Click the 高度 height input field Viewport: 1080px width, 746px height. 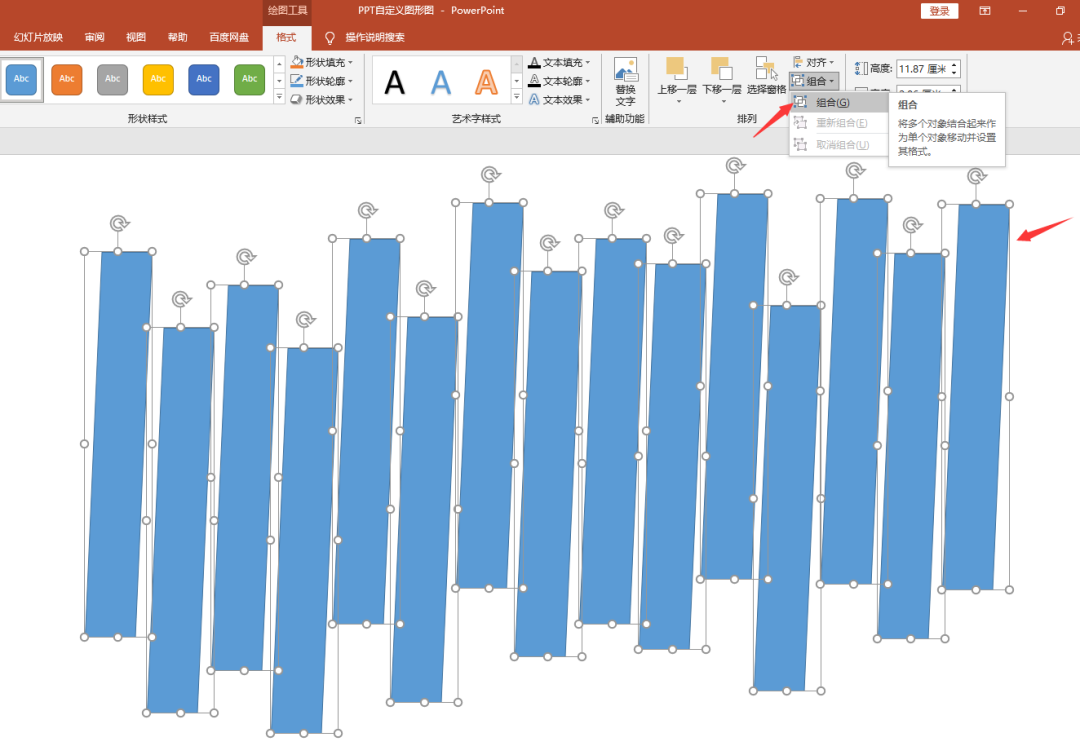pos(920,69)
